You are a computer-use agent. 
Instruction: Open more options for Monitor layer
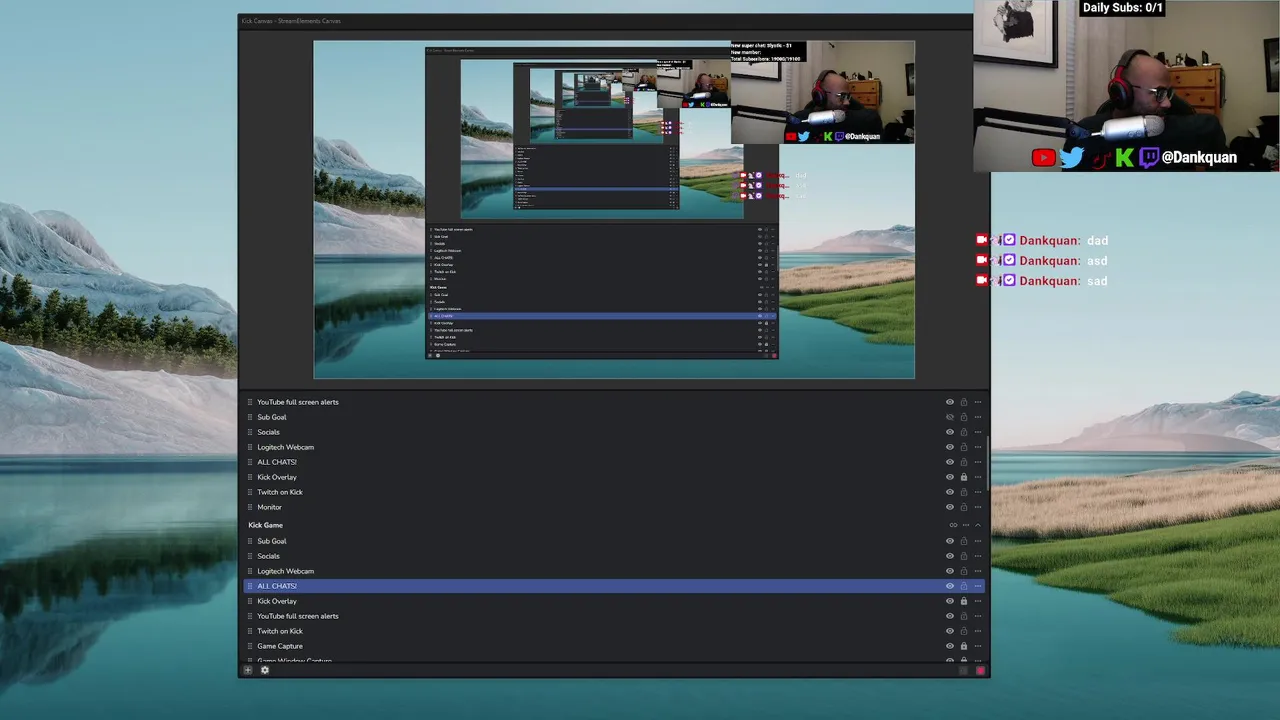(x=978, y=507)
